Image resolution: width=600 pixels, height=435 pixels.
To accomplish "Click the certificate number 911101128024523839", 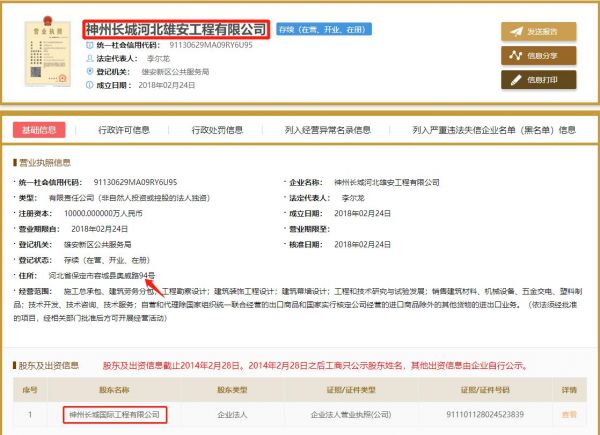I will 485,415.
